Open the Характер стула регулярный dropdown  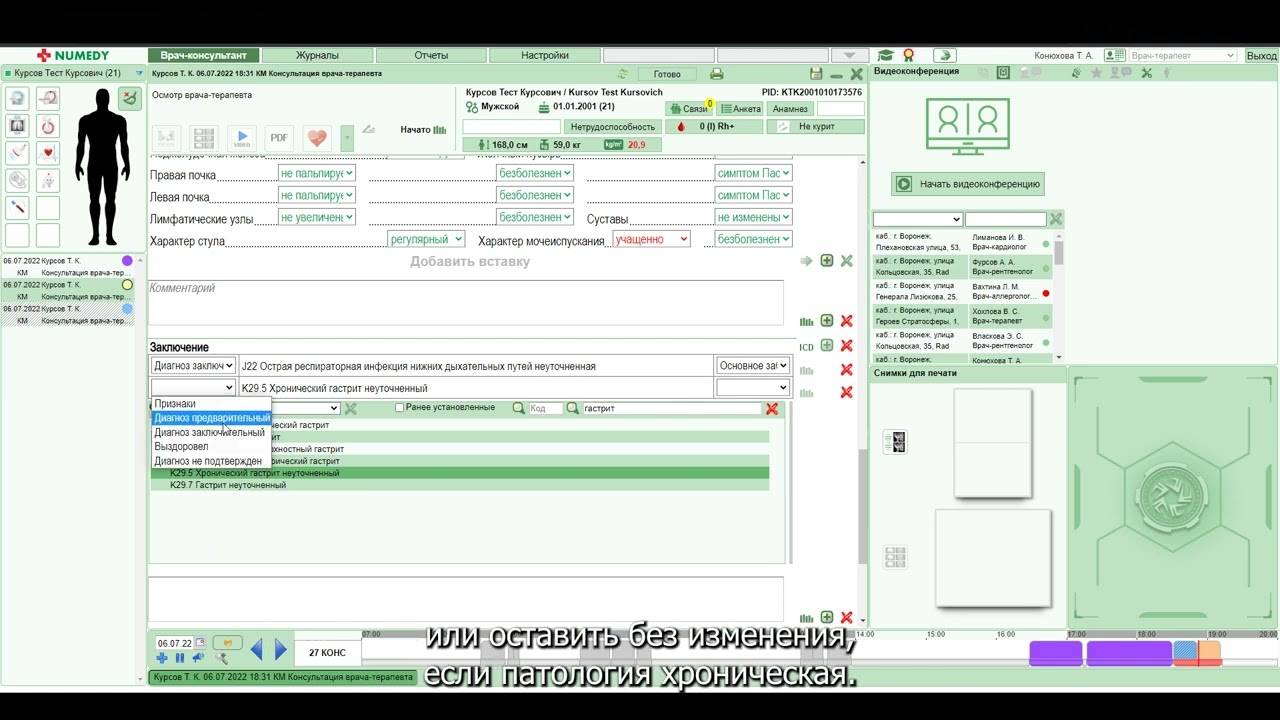coord(426,239)
